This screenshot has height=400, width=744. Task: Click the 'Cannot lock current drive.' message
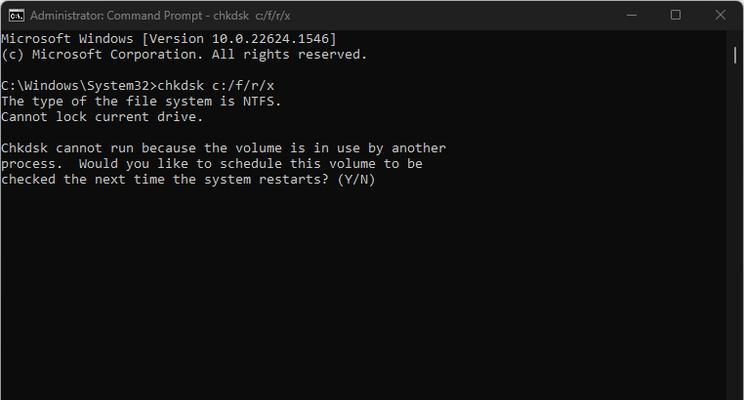pos(102,117)
